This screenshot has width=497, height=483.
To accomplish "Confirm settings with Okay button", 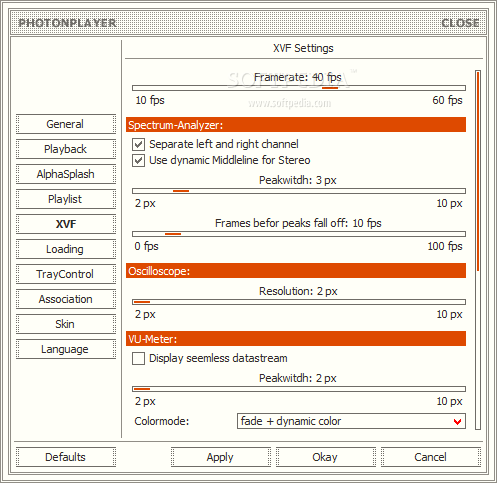I will point(325,457).
